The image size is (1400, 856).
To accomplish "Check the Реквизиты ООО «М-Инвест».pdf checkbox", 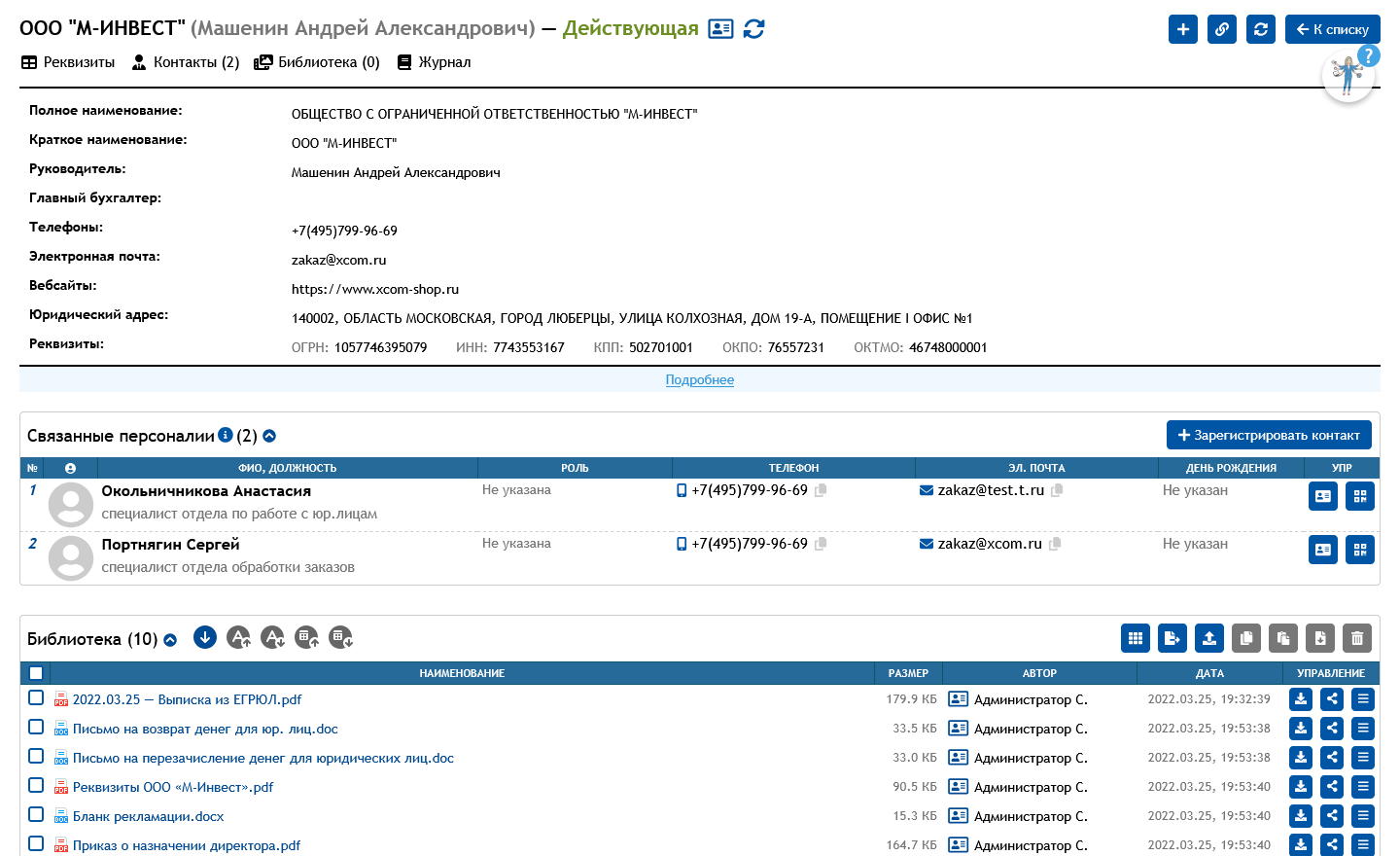I will point(36,785).
